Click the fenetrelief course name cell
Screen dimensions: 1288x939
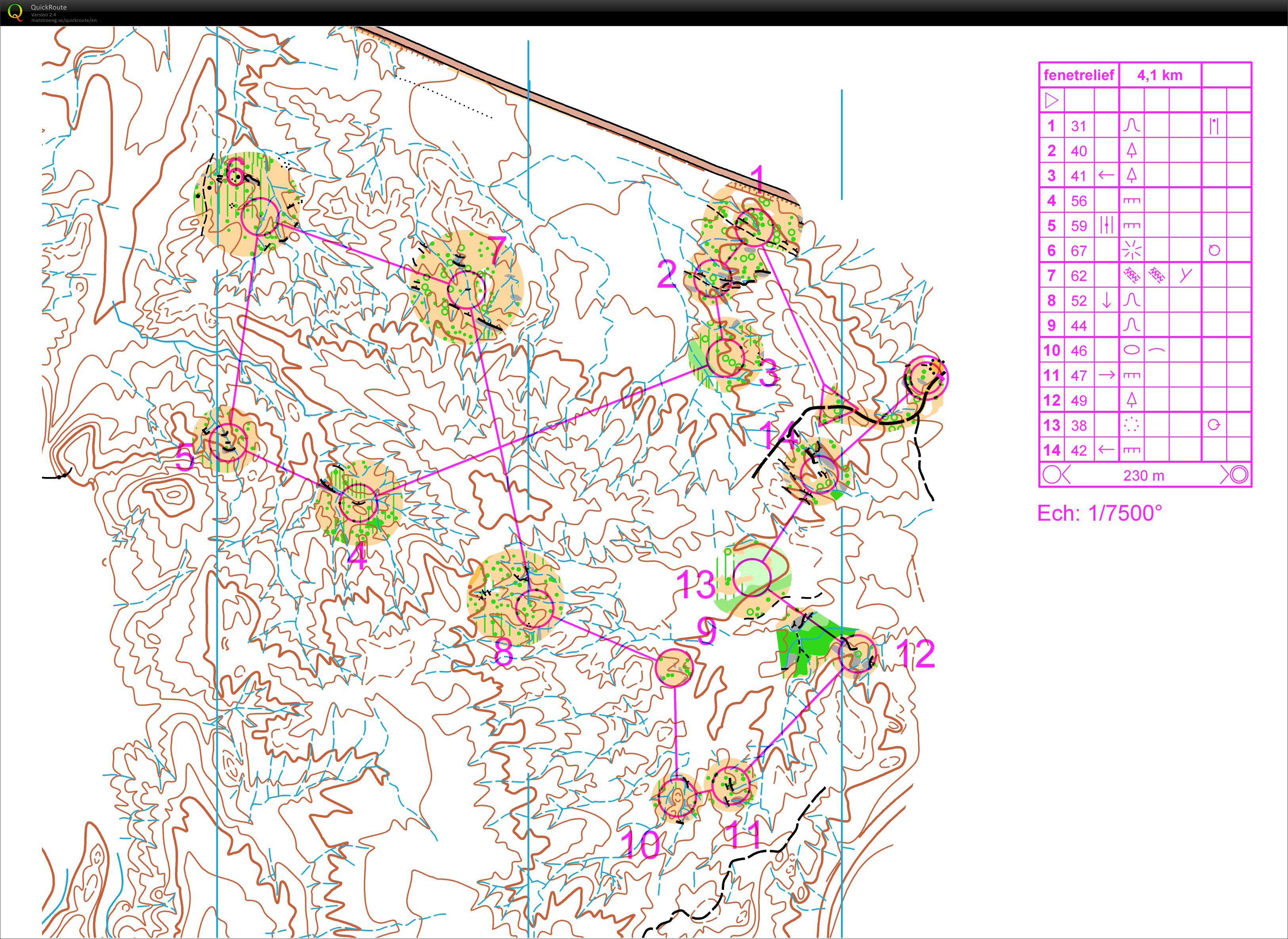click(1079, 75)
